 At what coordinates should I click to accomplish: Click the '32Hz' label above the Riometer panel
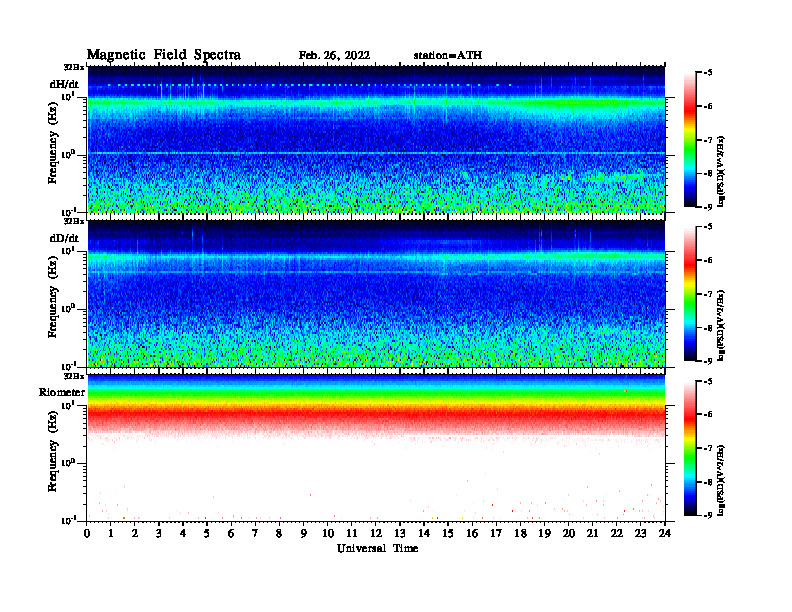coord(74,376)
